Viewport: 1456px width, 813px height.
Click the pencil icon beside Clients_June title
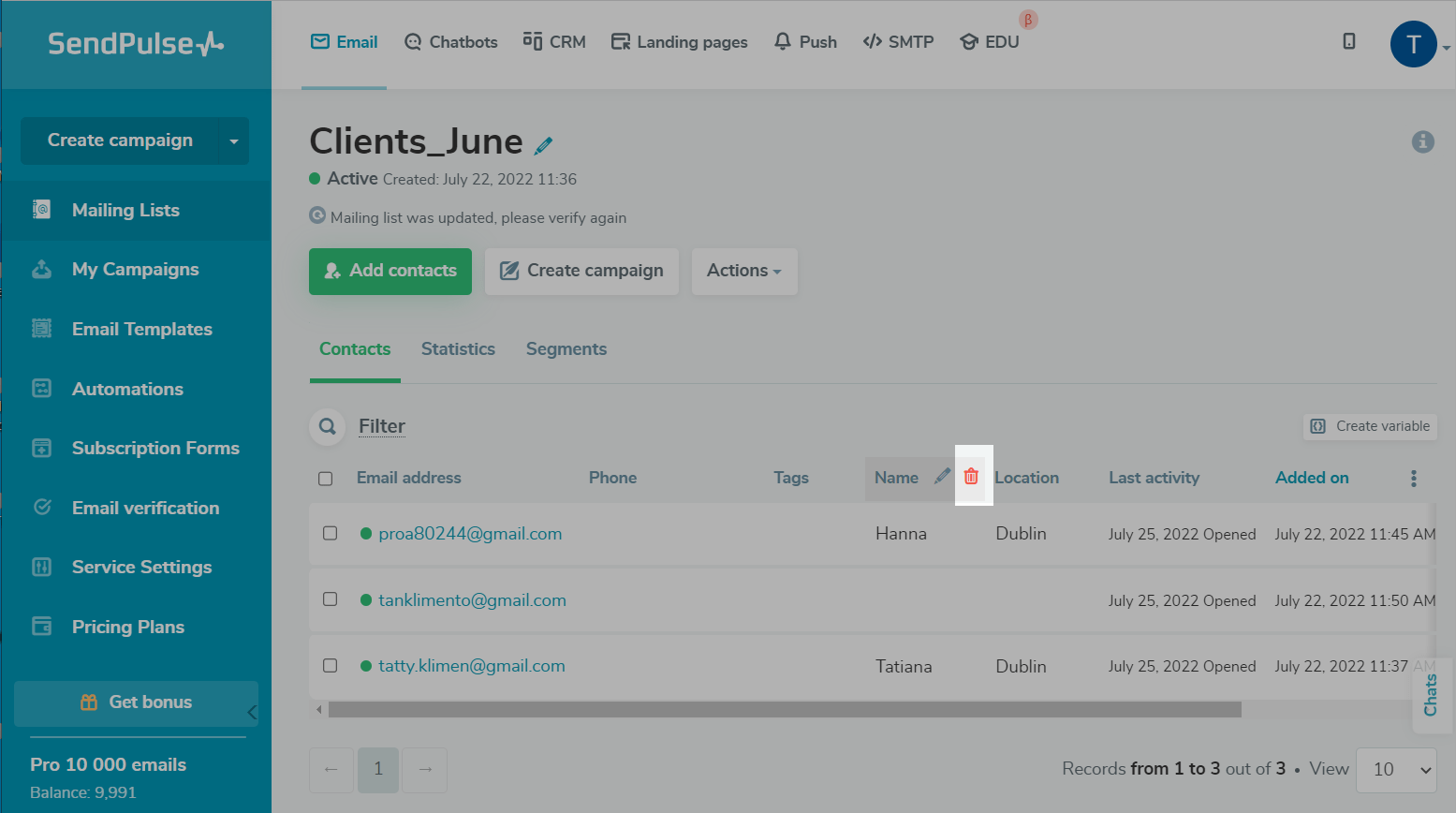coord(543,145)
